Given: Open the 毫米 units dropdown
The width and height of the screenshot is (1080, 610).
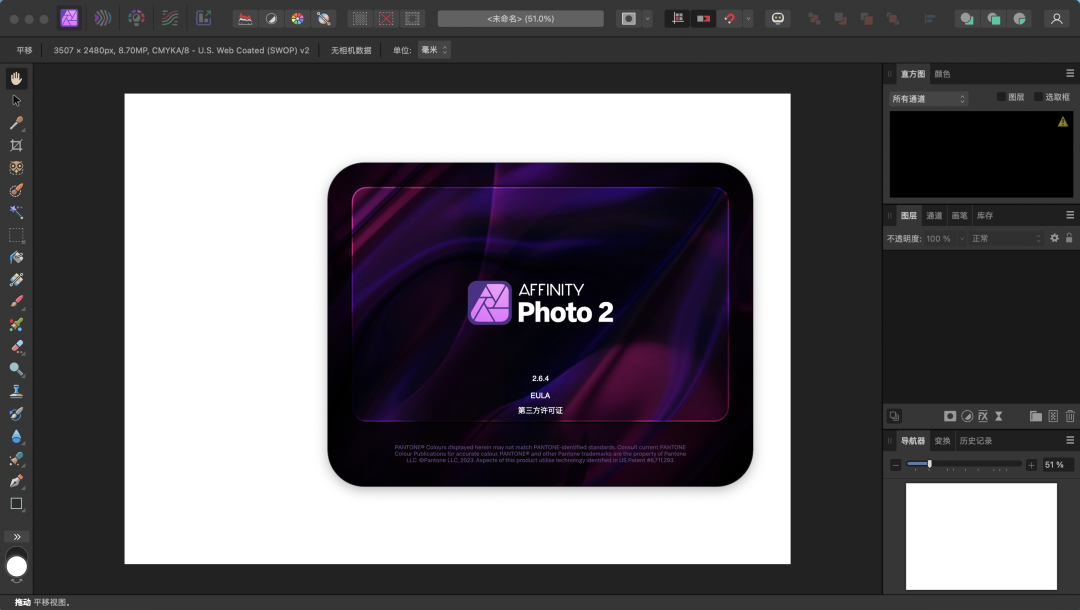Looking at the screenshot, I should [433, 50].
